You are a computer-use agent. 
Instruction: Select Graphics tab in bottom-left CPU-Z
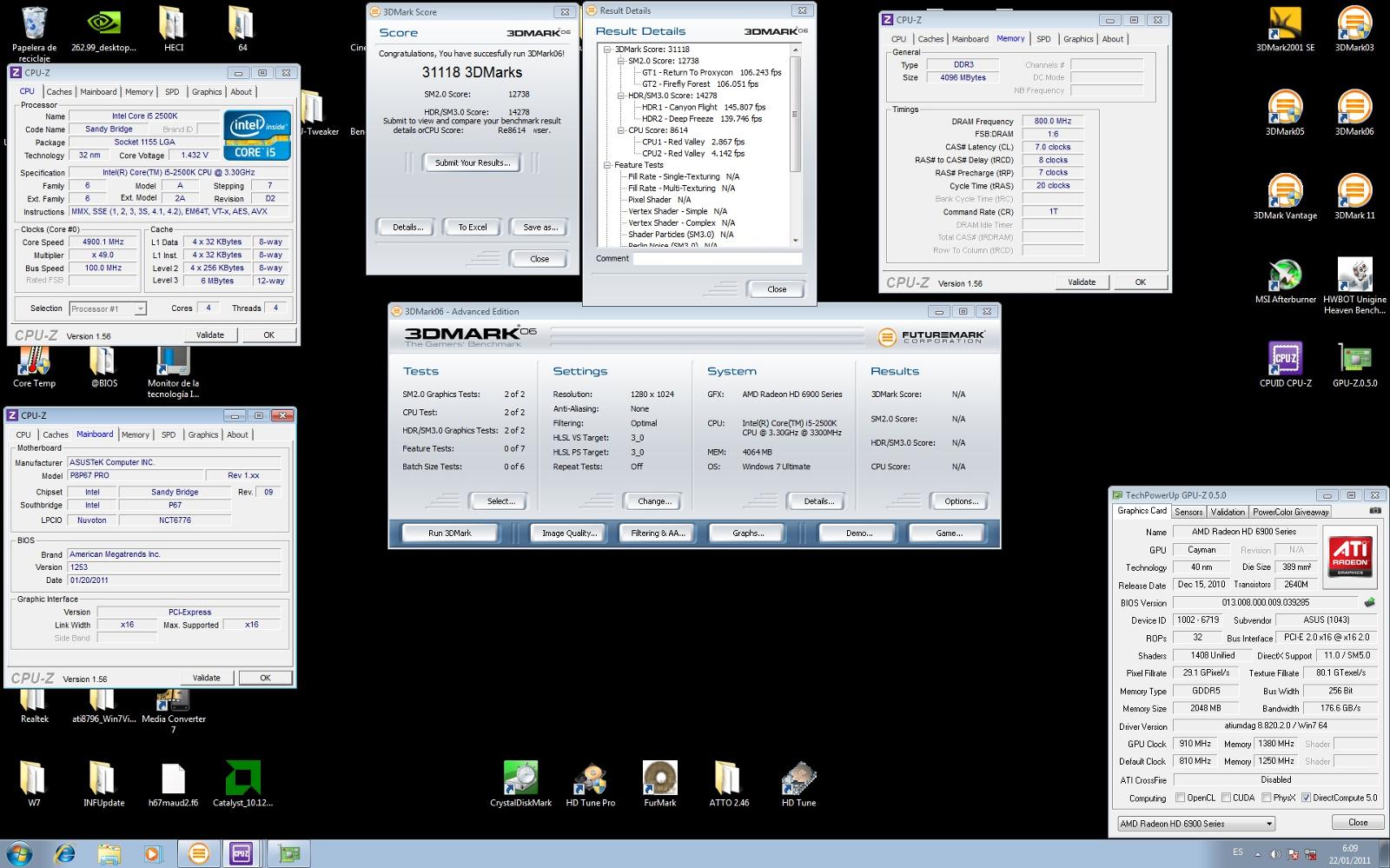tap(203, 434)
